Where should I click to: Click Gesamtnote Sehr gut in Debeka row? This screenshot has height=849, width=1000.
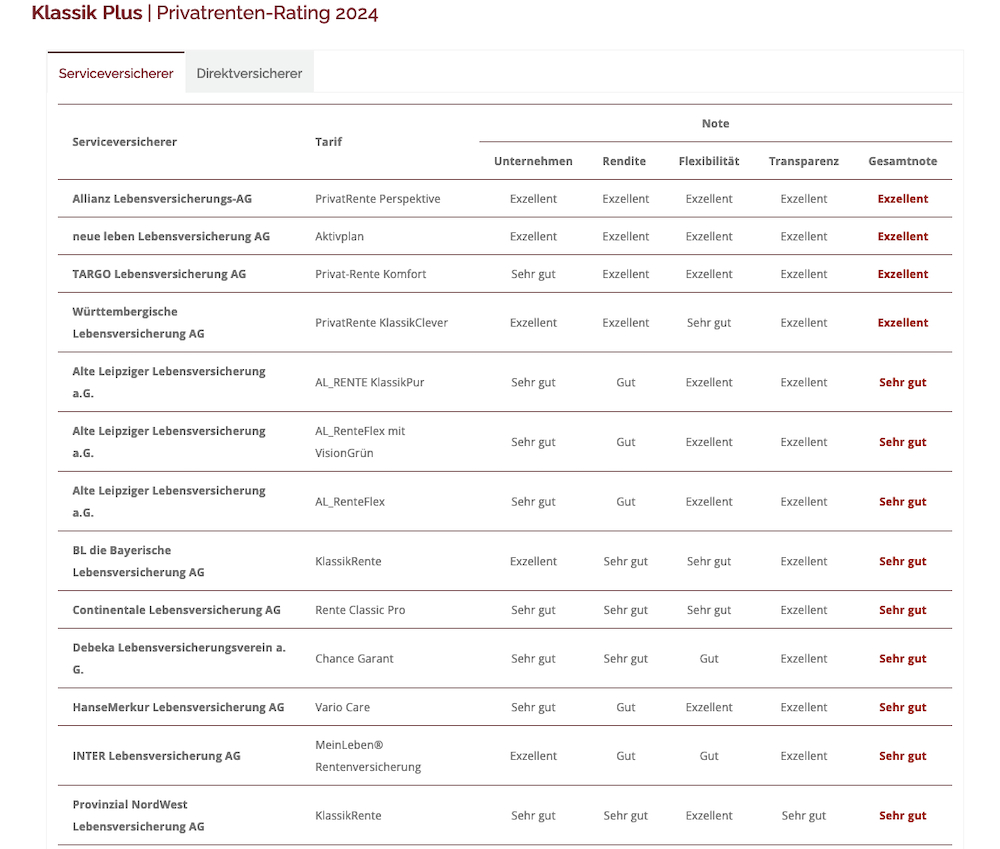[903, 658]
